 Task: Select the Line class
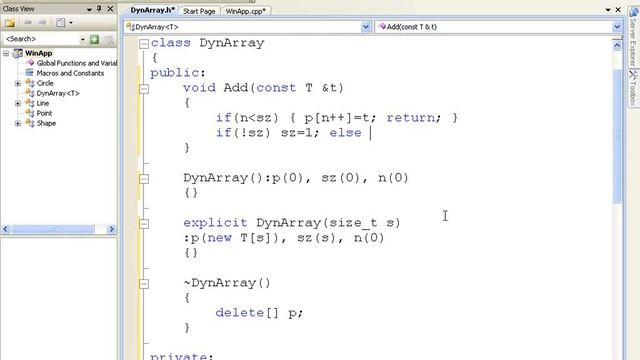point(43,103)
